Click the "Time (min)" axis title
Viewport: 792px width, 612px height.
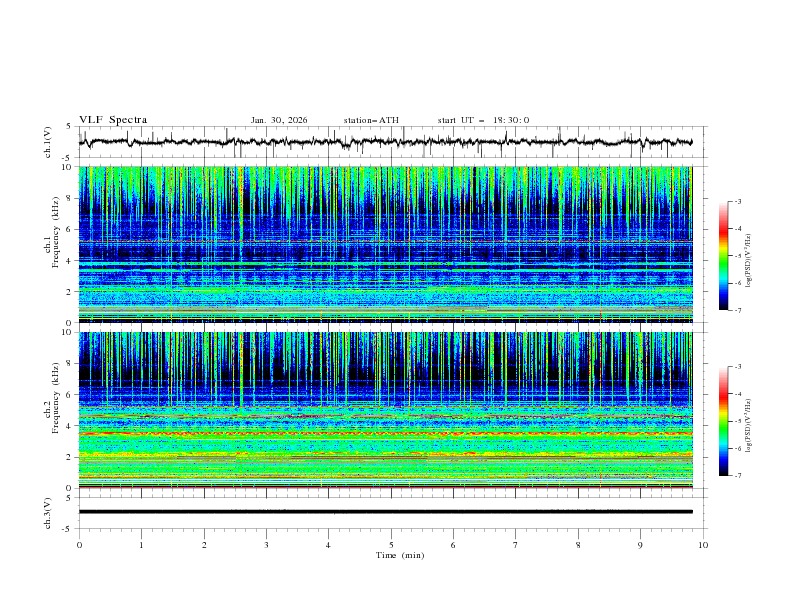pyautogui.click(x=400, y=555)
